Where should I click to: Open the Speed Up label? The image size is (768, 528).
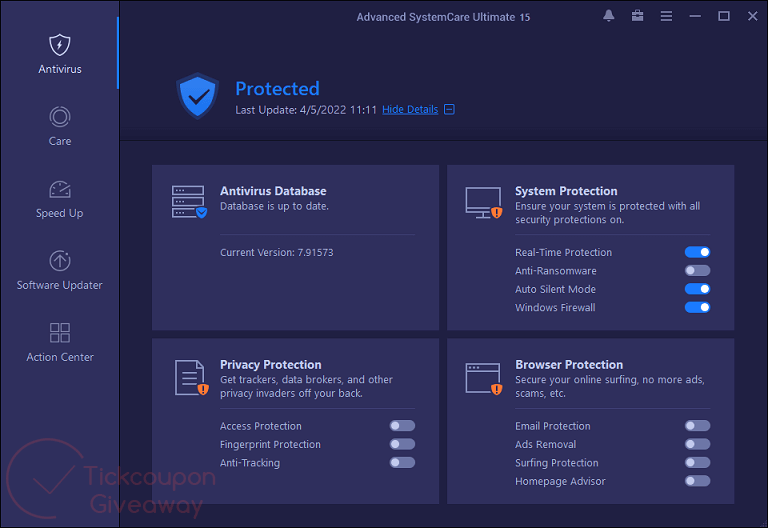coord(60,214)
